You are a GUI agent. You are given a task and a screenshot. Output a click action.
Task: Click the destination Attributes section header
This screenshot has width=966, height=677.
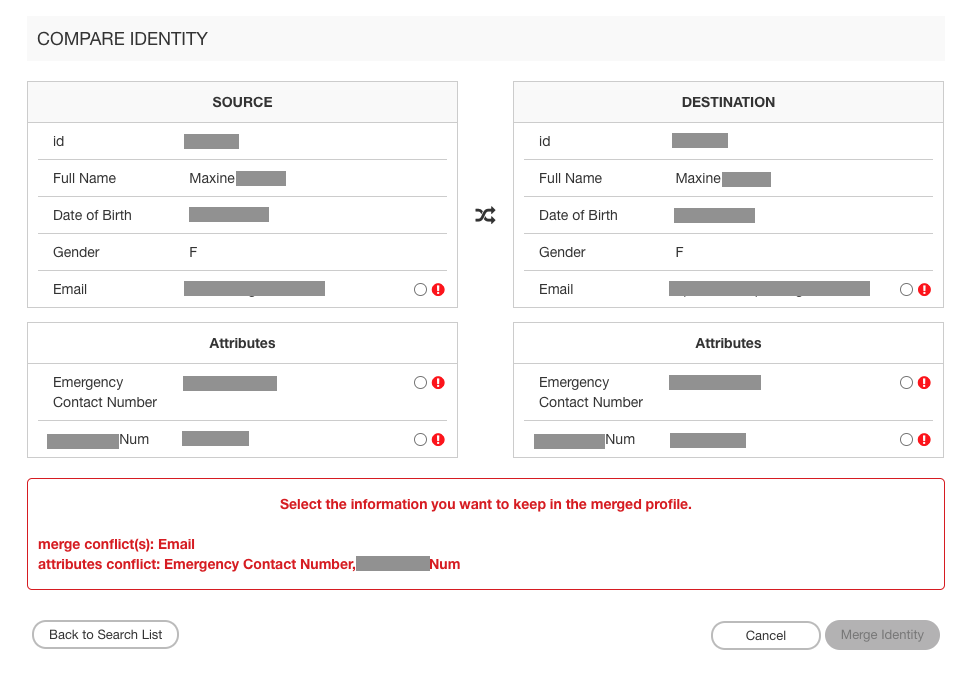tap(728, 343)
